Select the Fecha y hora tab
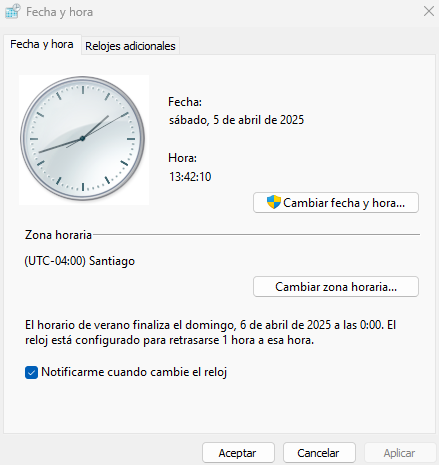The height and width of the screenshot is (465, 439). 42,44
